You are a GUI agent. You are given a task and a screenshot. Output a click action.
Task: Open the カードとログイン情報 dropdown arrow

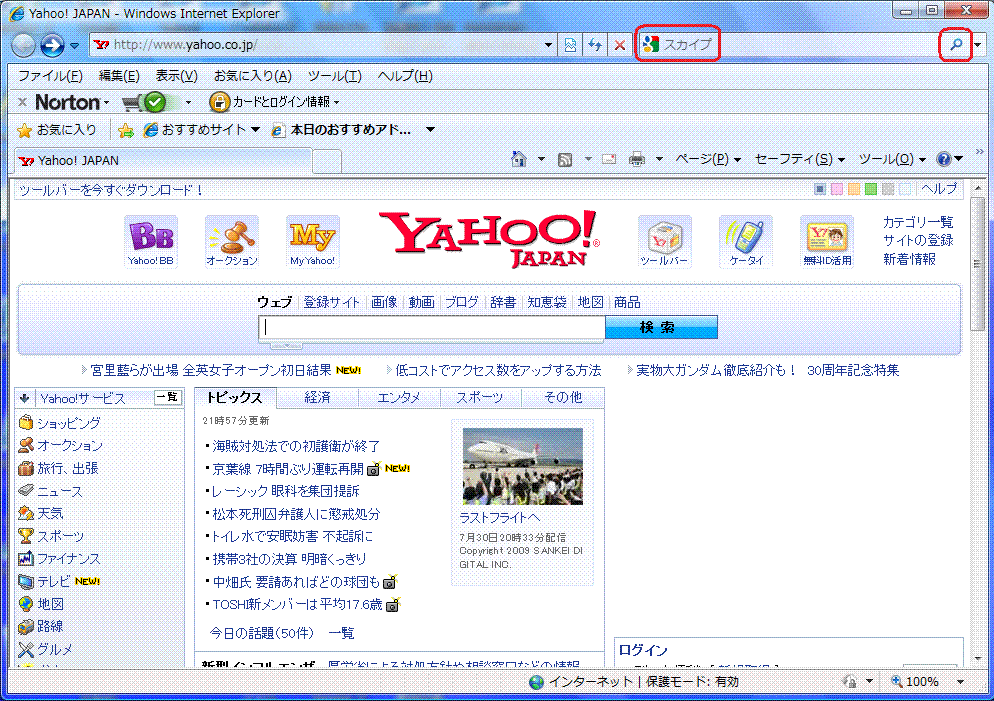coord(337,103)
